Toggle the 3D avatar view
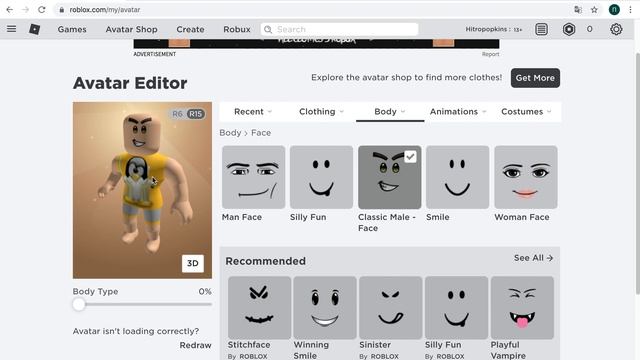This screenshot has height=360, width=640. 193,263
